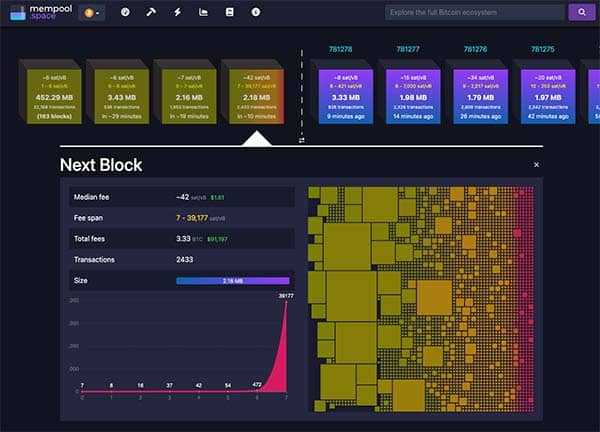Select the 452.29 MB pending block
The height and width of the screenshot is (432, 600).
(x=48, y=94)
